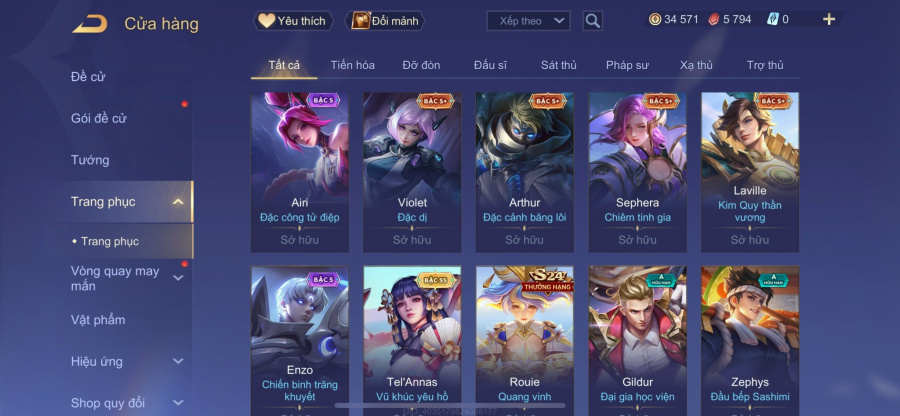This screenshot has width=900, height=416.
Task: Tap the red ruby currency icon
Action: coord(714,20)
